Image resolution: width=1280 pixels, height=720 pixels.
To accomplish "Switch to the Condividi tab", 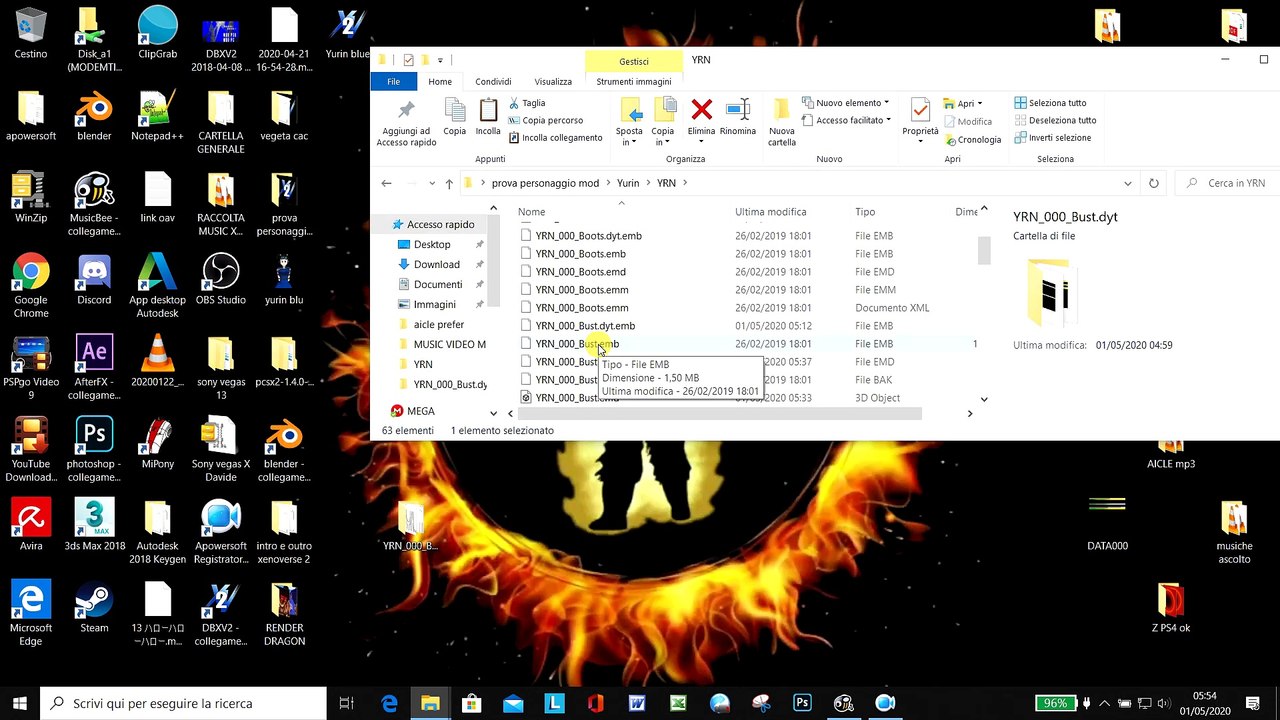I will [493, 82].
